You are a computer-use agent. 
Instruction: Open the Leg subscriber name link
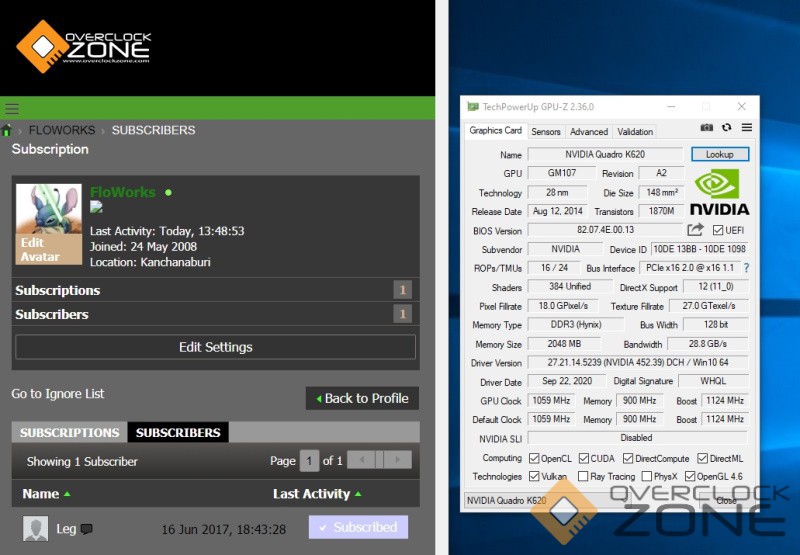[66, 529]
